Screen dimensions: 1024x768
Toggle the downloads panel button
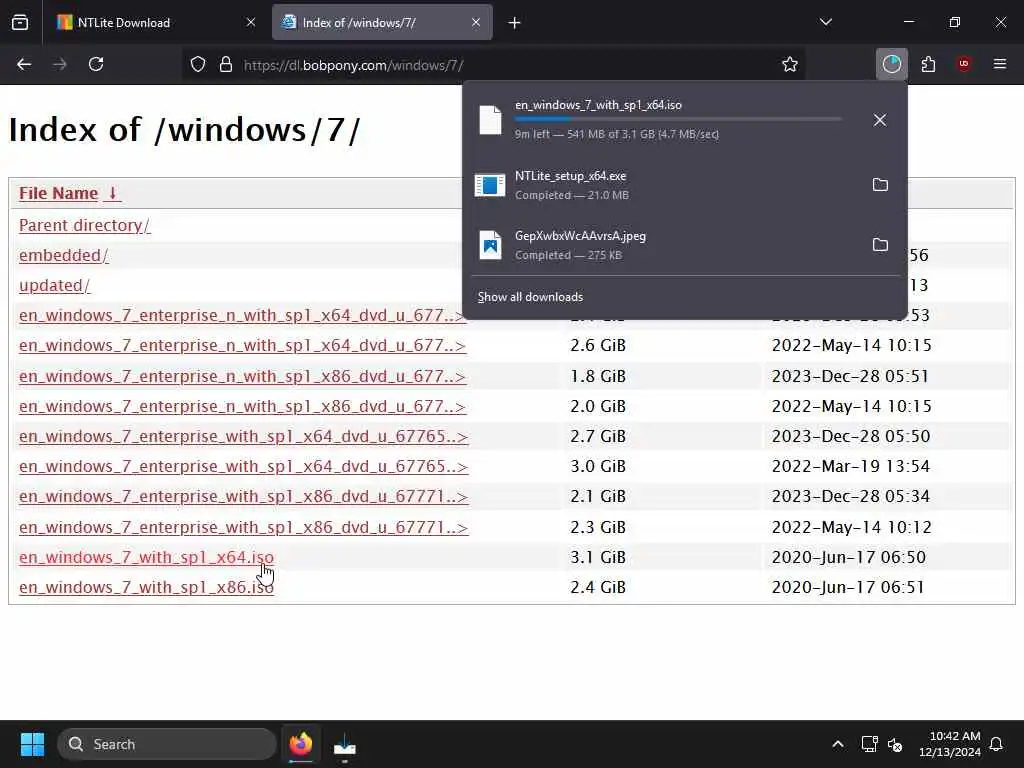891,64
